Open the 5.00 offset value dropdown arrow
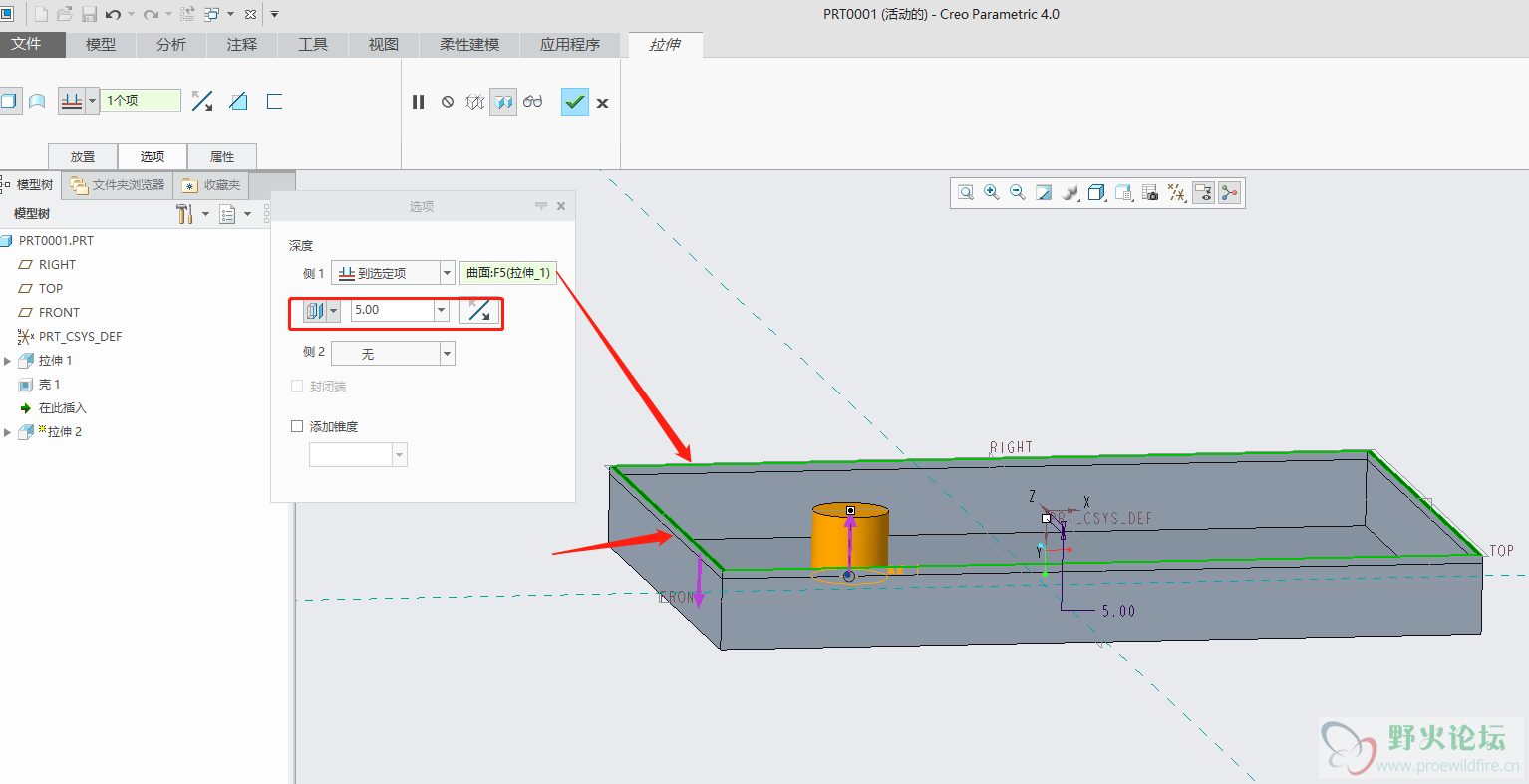This screenshot has width=1529, height=784. click(442, 310)
